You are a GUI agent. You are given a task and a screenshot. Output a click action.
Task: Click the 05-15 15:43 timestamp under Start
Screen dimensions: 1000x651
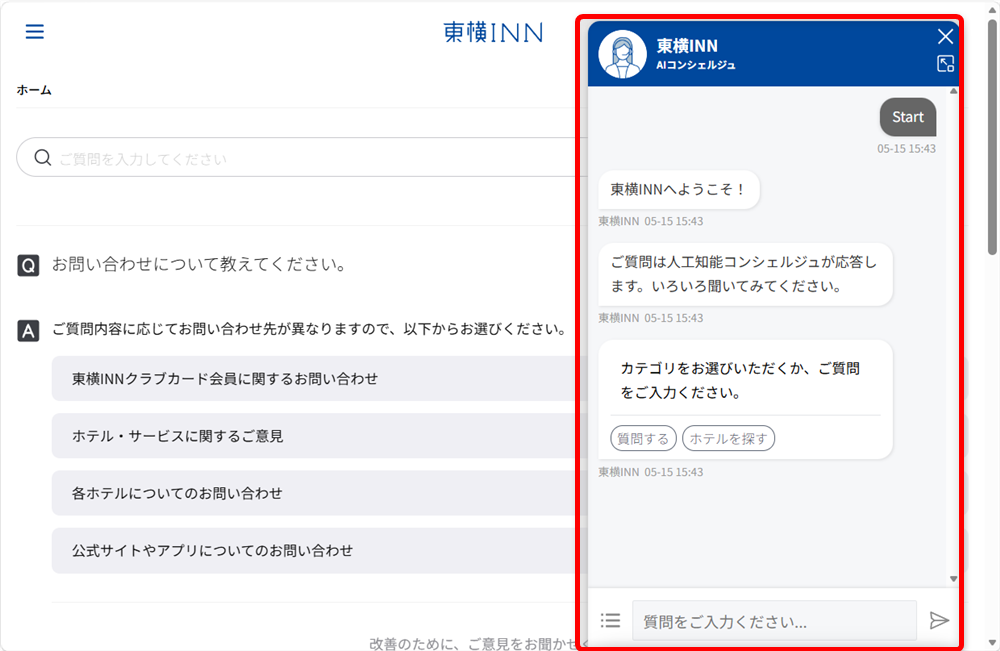pos(906,149)
